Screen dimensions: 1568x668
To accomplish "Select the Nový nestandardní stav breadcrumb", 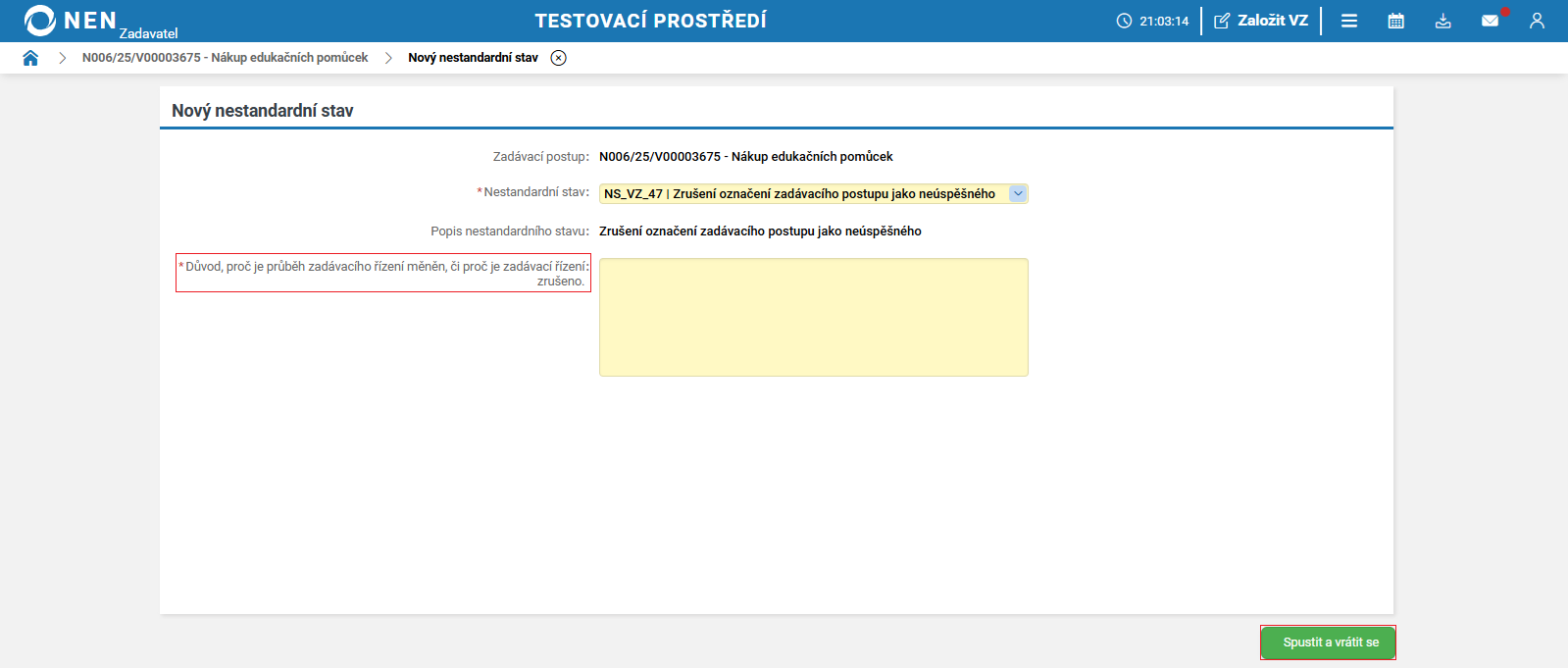I will [x=474, y=58].
